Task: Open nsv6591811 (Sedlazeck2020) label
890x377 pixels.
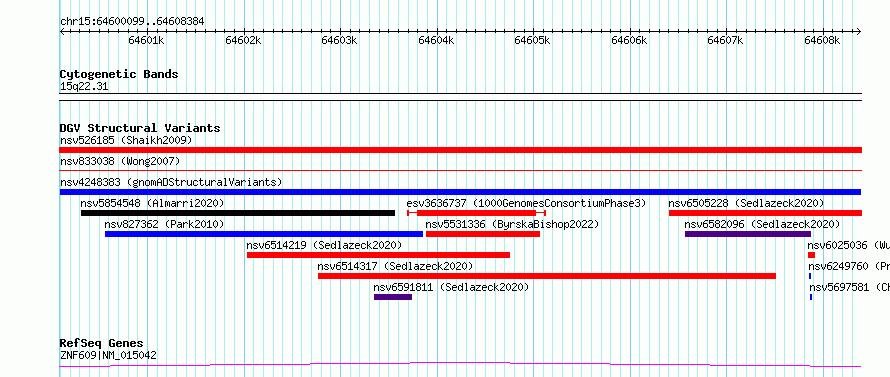Action: pyautogui.click(x=451, y=287)
